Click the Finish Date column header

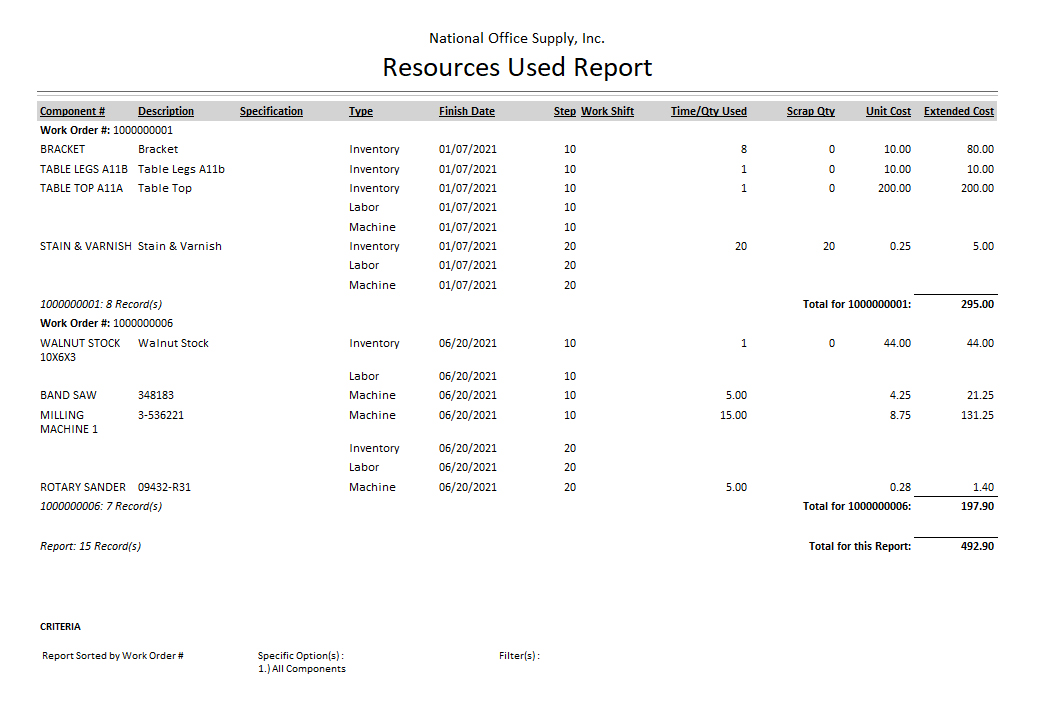pos(466,111)
